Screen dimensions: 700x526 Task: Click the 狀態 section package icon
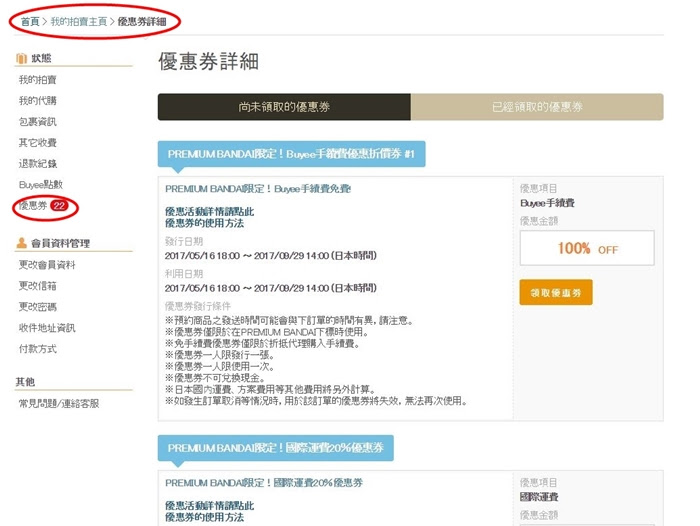21,58
